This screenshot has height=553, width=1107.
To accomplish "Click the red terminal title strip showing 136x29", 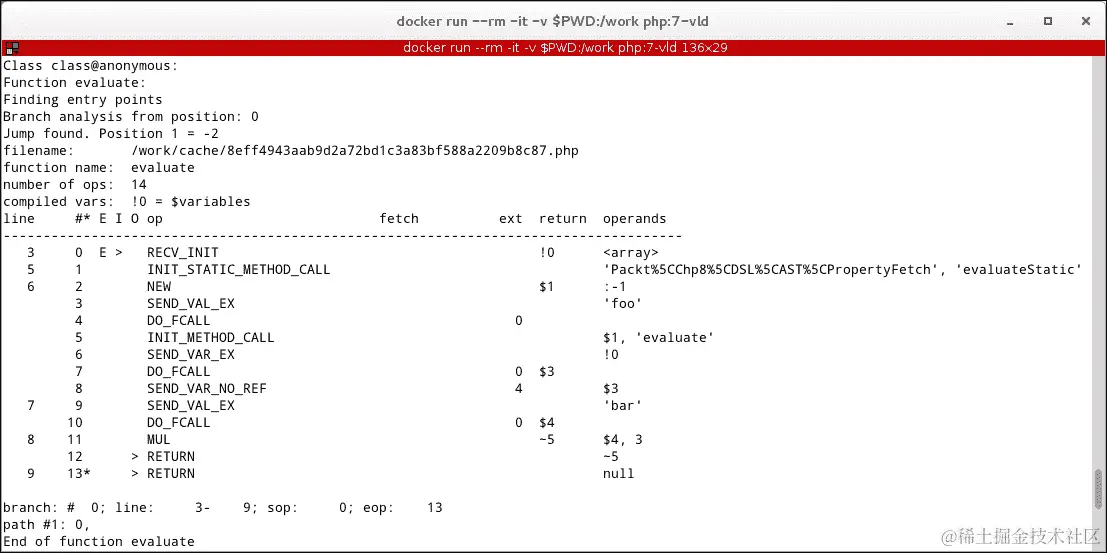I will coord(554,48).
